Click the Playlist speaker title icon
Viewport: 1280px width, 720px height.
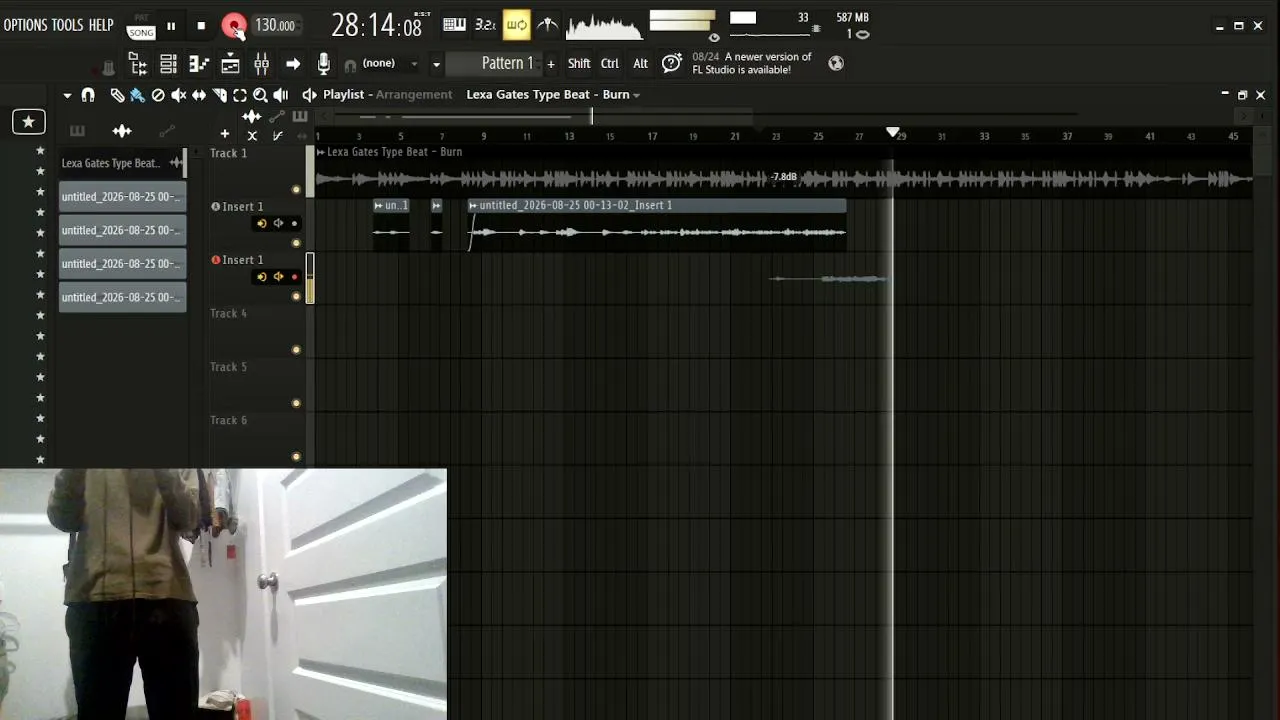[x=309, y=95]
